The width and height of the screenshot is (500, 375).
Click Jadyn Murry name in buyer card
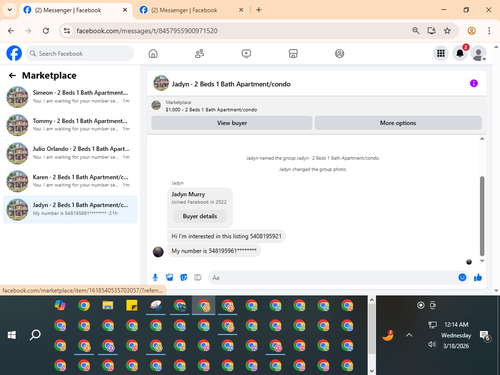(188, 194)
